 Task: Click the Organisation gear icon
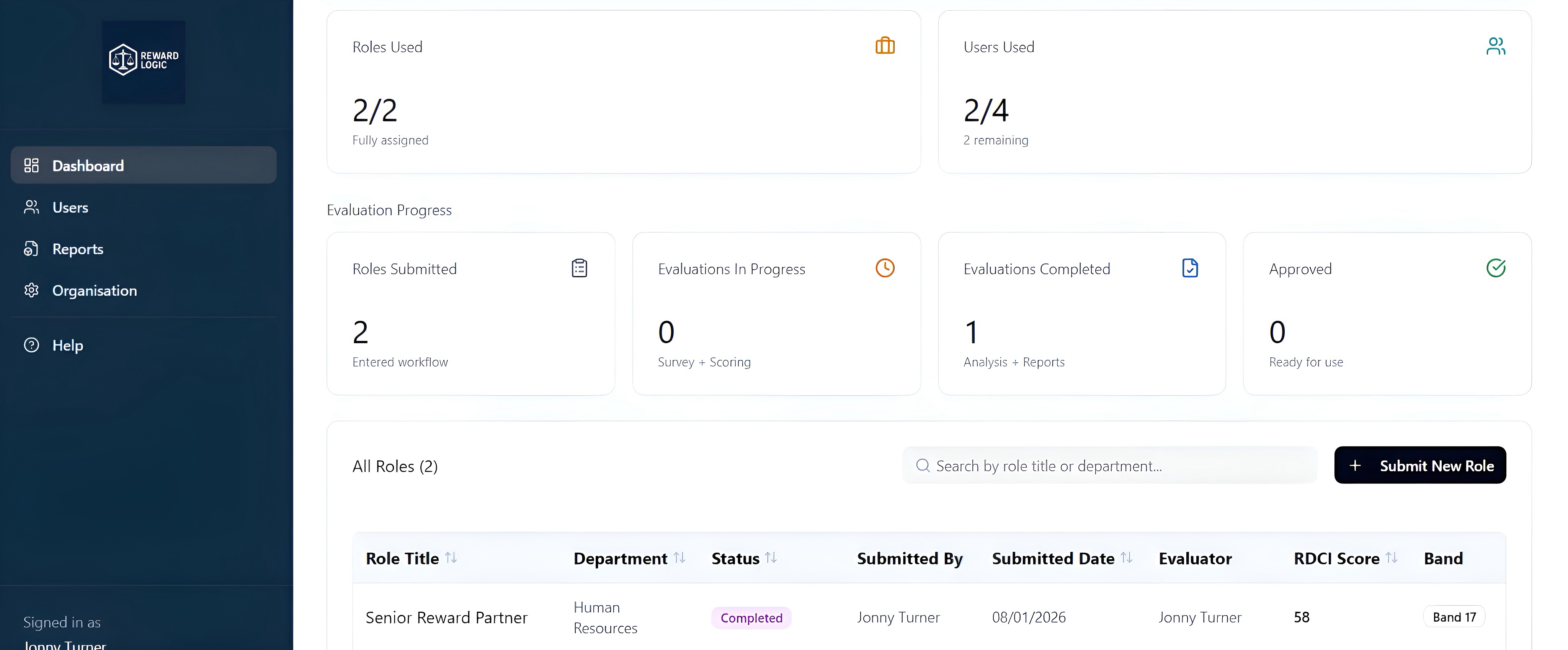tap(31, 291)
